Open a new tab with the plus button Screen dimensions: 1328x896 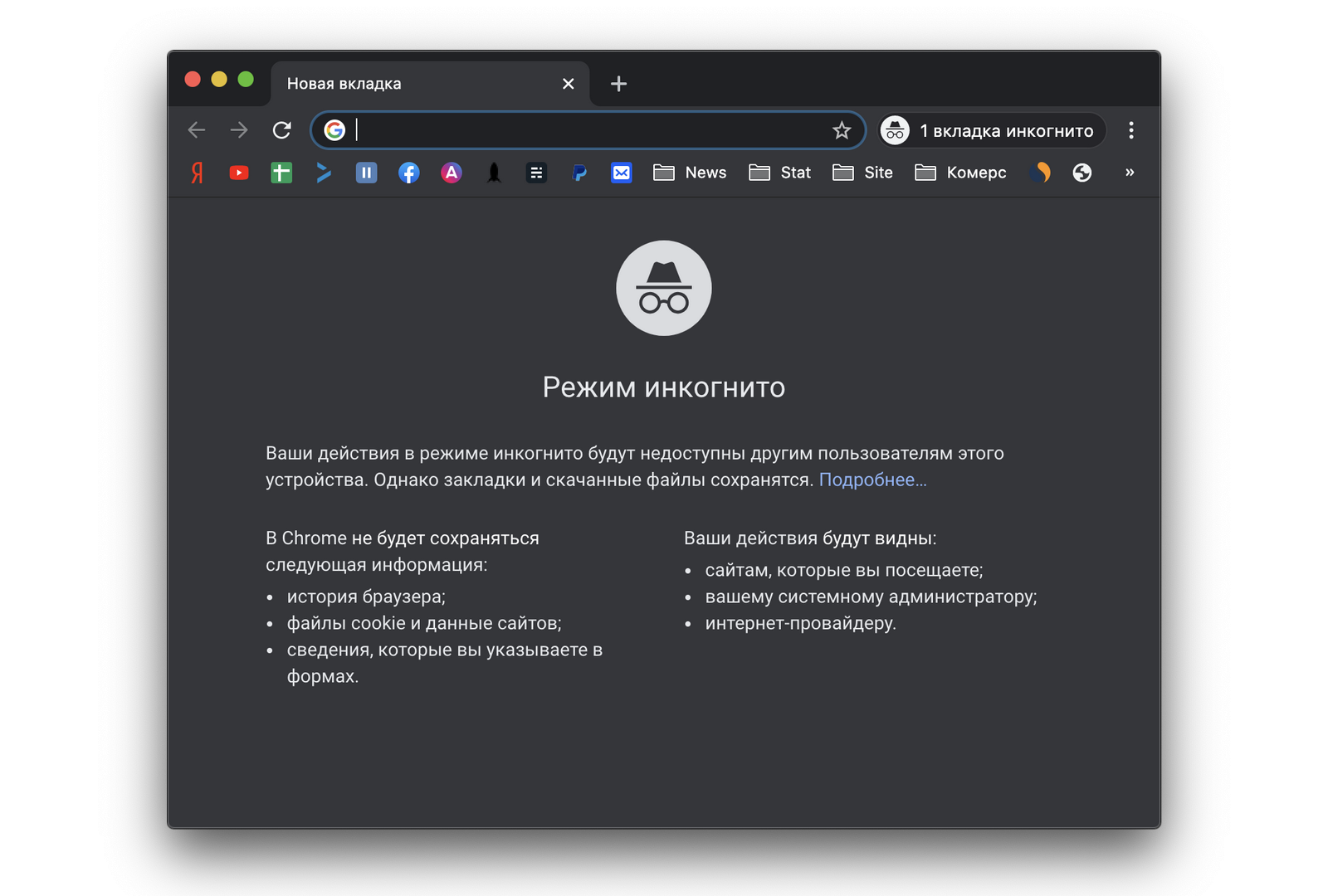[618, 84]
